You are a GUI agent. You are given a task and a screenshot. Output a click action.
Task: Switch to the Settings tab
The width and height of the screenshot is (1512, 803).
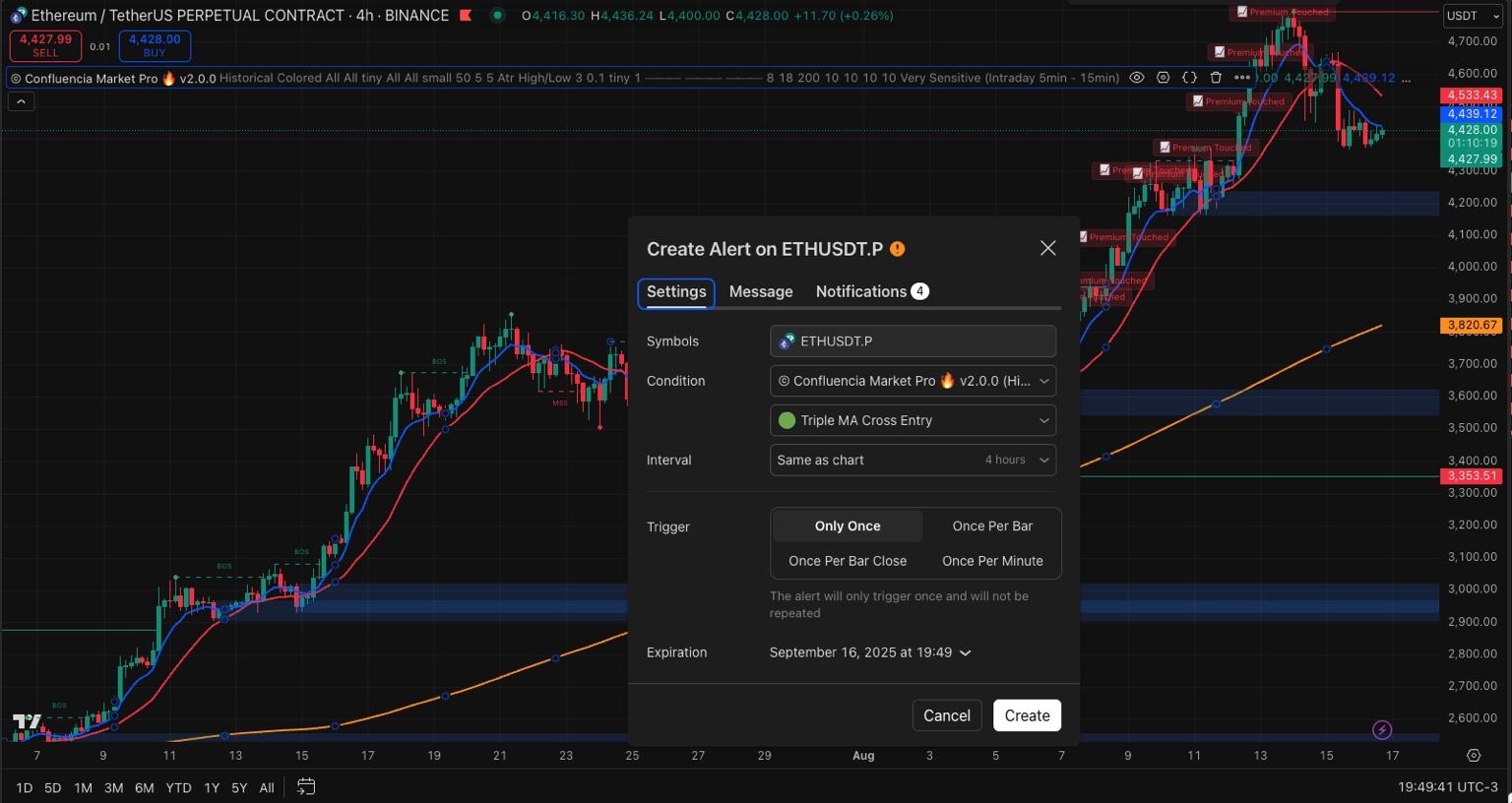(x=676, y=292)
